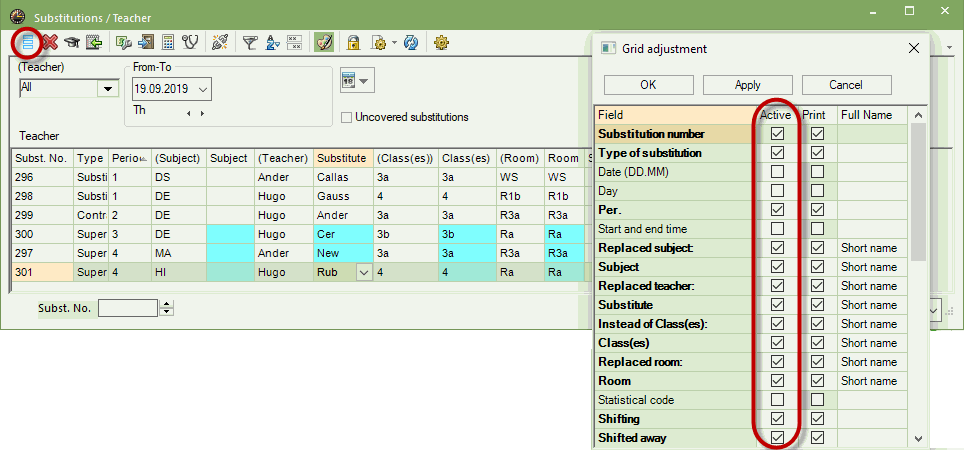This screenshot has width=964, height=450.
Task: Click the Grid adjustment scrollbar thumb
Action: pos(918,192)
